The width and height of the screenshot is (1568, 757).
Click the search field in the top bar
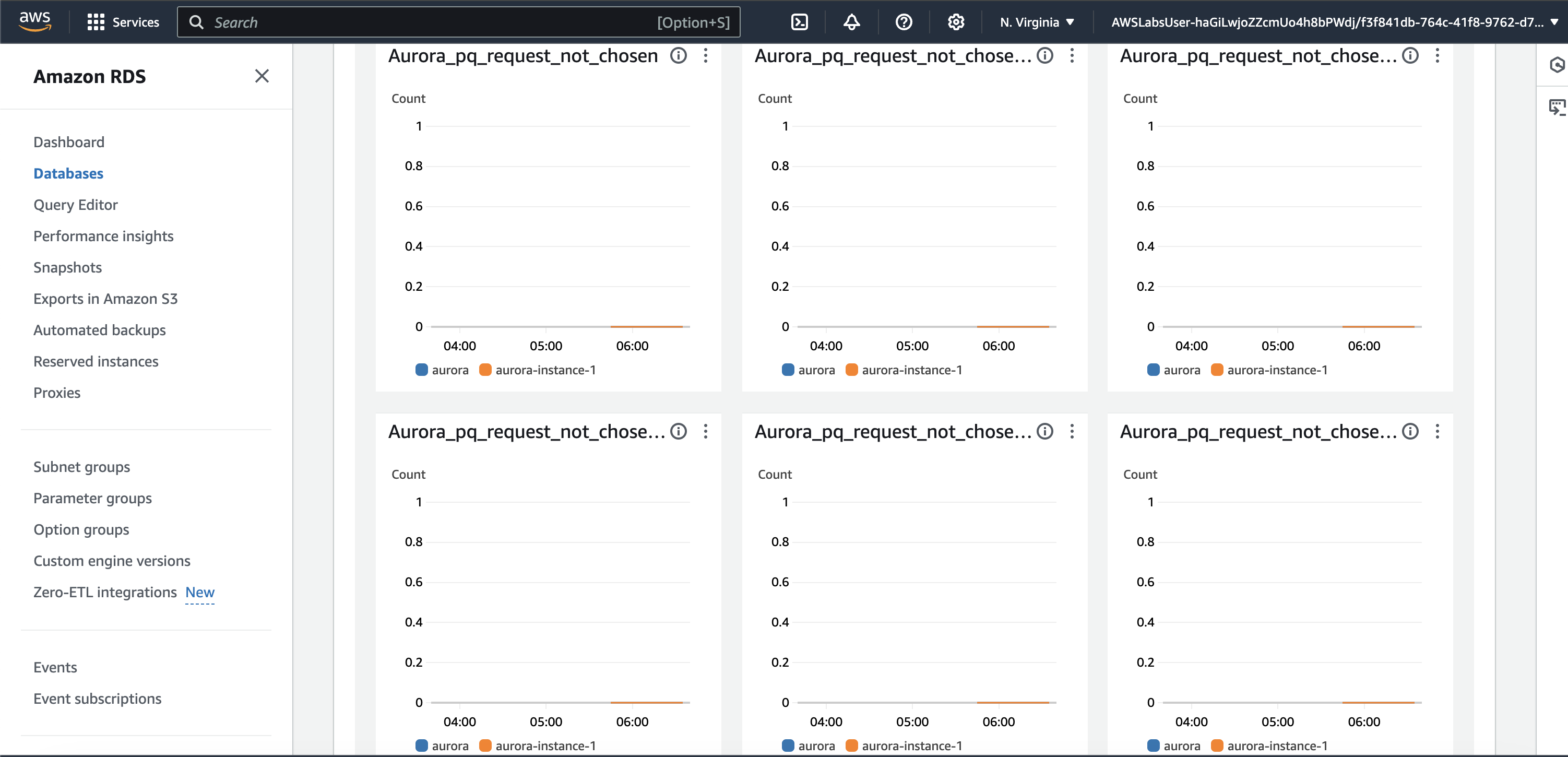[458, 22]
